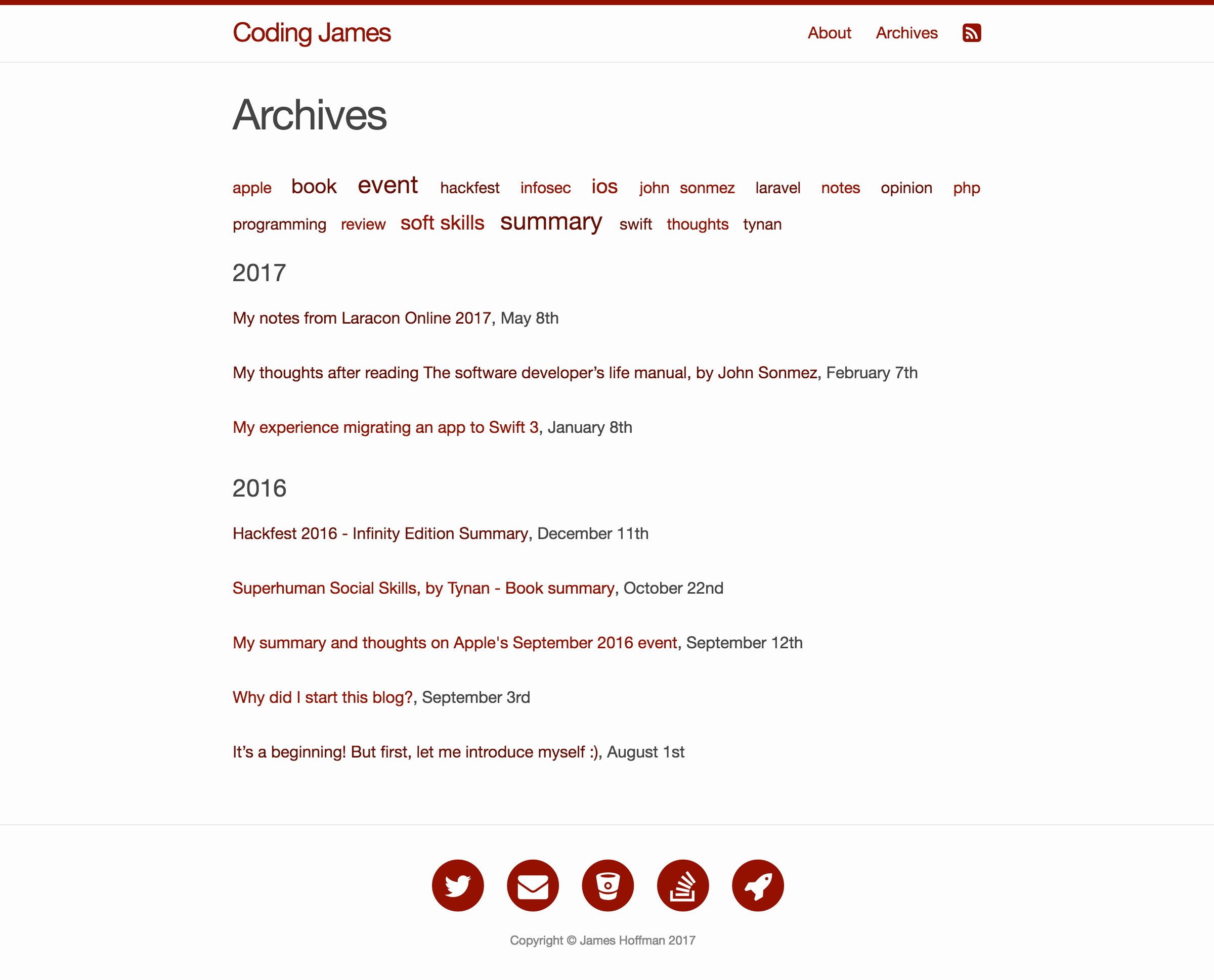The height and width of the screenshot is (980, 1214).
Task: Select the 'summary' tag filter
Action: [550, 222]
